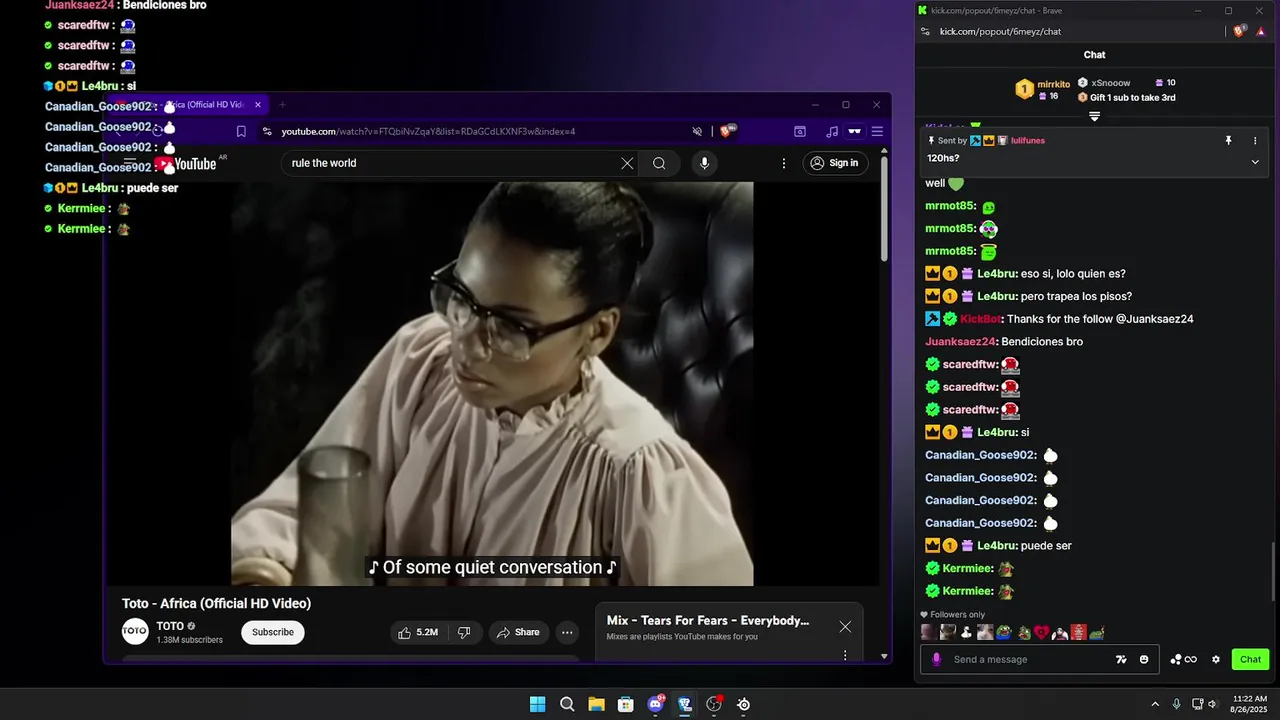Screen dimensions: 1280x720
Task: Open site settings icon beside kick.com URL
Action: coord(926,32)
